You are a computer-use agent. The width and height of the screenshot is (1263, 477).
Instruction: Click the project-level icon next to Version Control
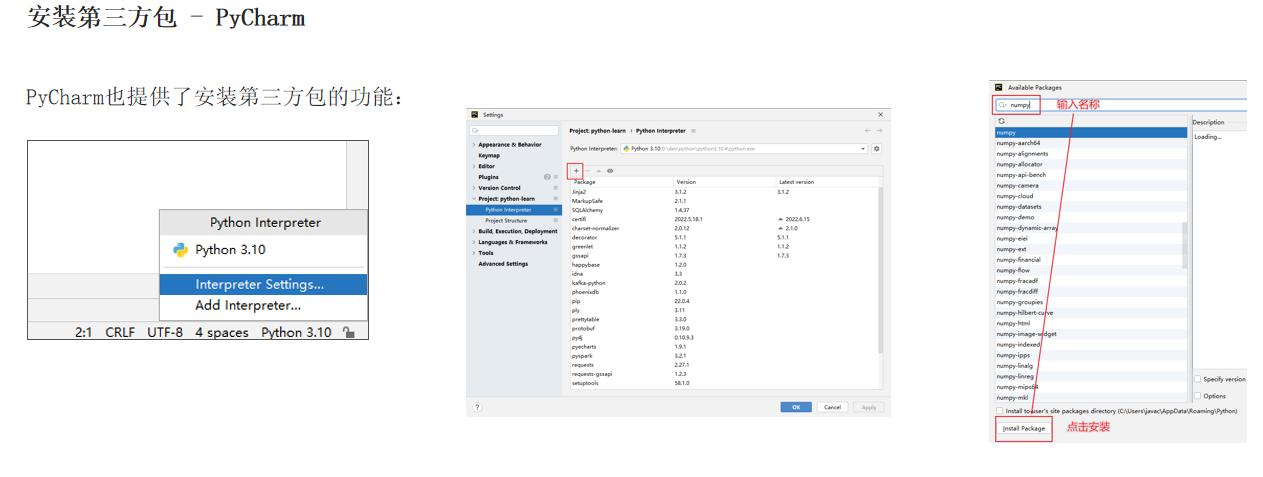(556, 188)
